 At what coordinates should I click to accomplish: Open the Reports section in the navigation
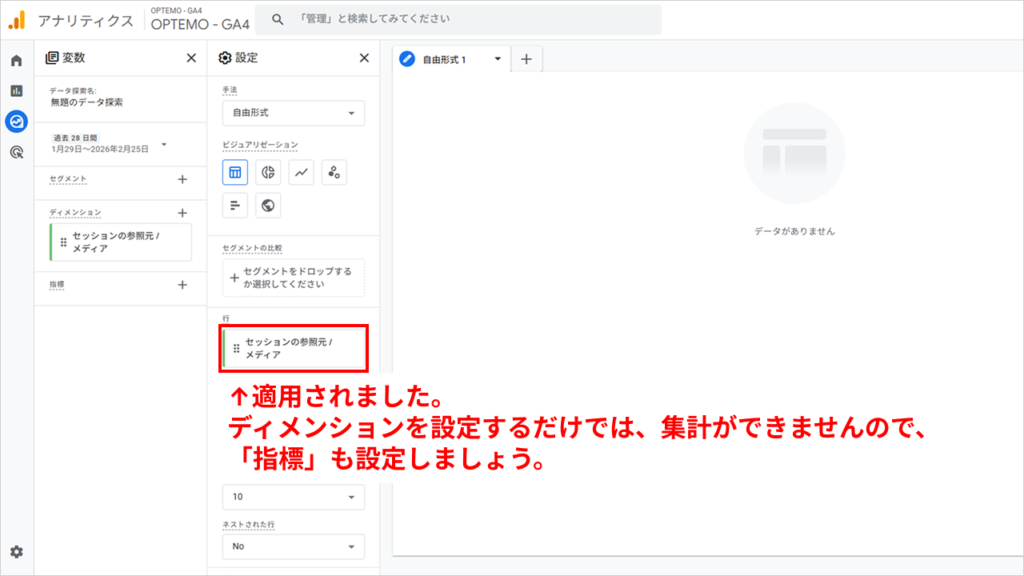(x=15, y=88)
